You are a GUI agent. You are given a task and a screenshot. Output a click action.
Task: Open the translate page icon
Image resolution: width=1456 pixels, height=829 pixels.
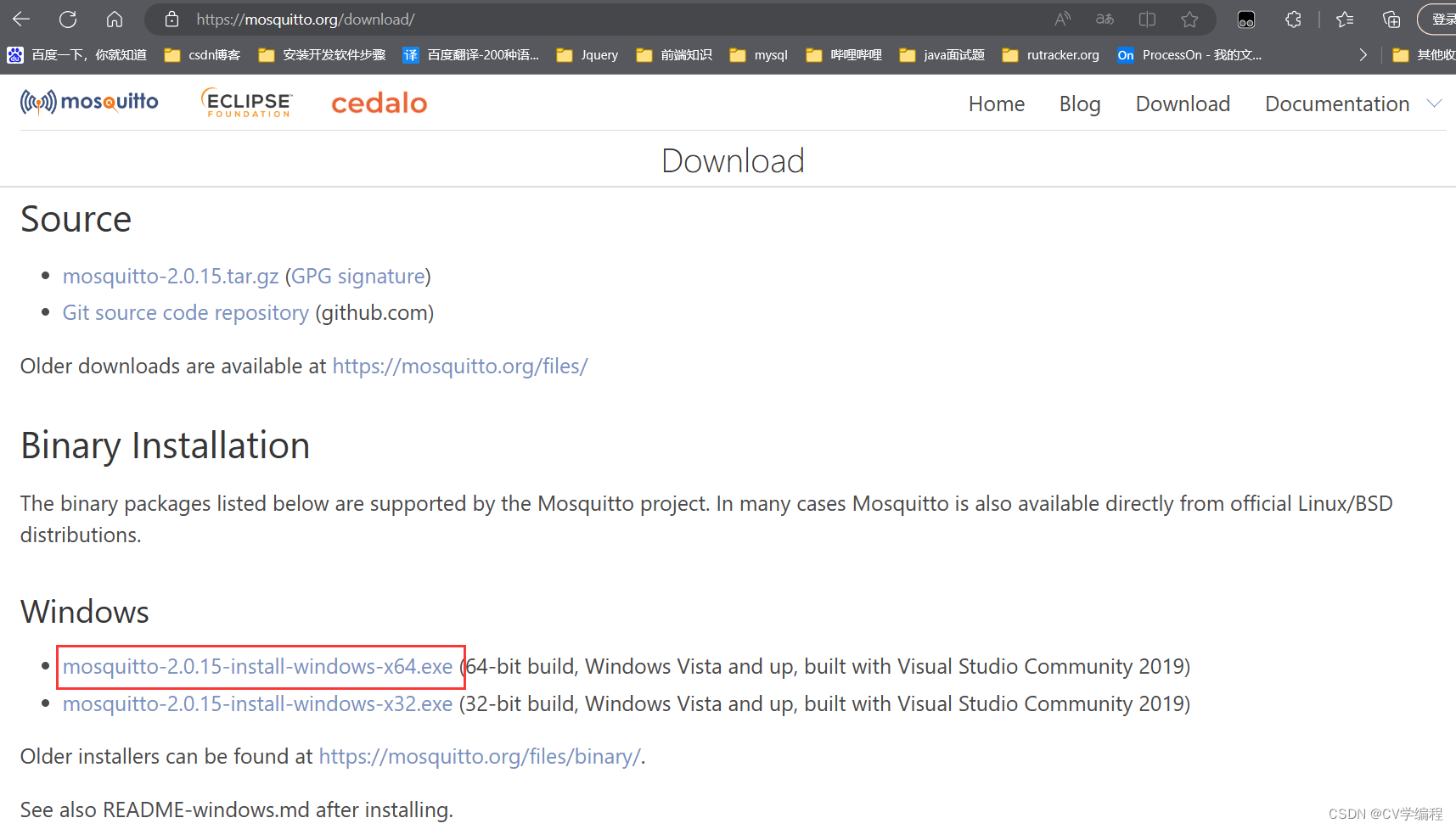[1105, 19]
